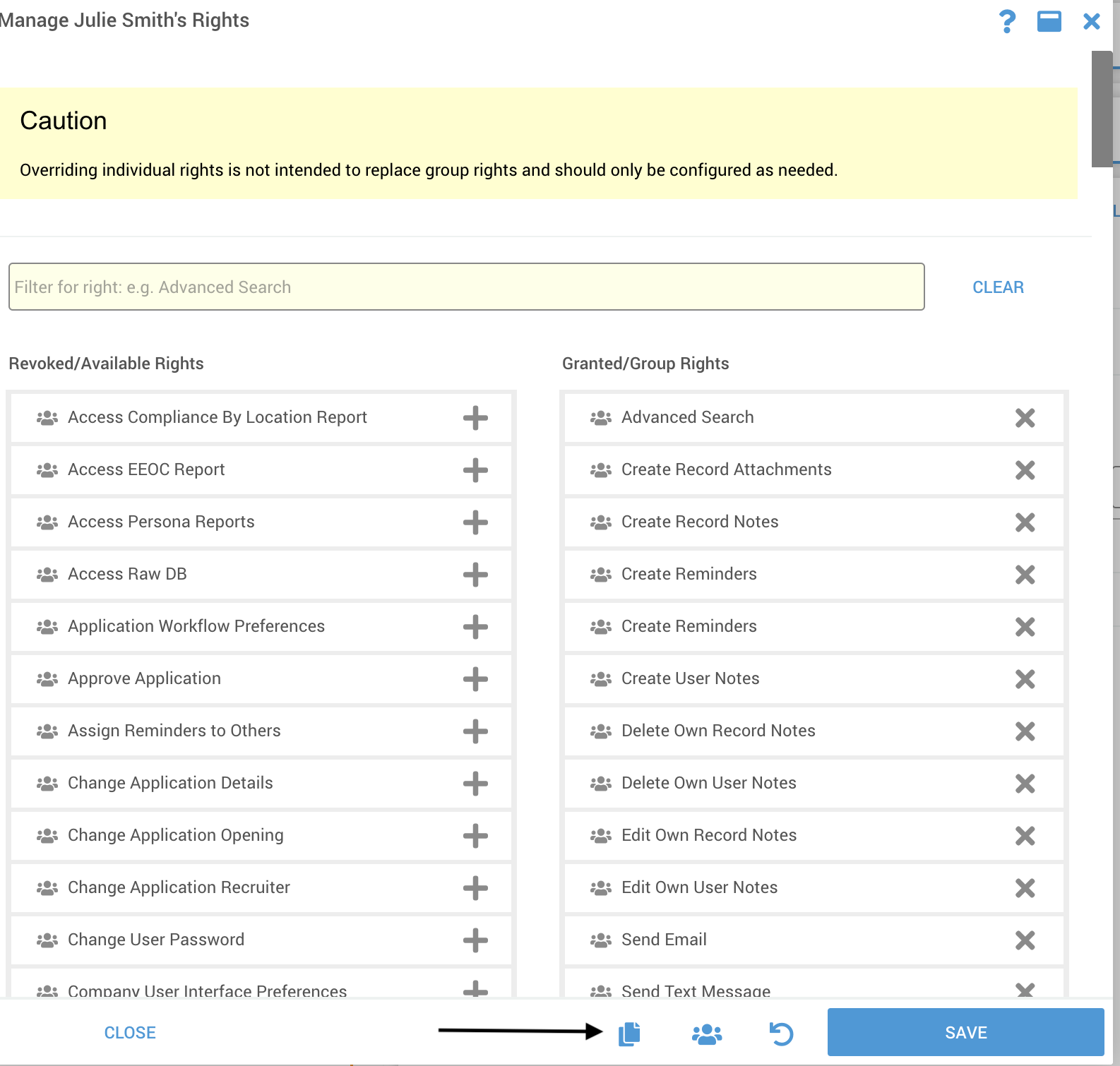Select Assign Reminders to Others row text
1120x1066 pixels.
[x=174, y=731]
